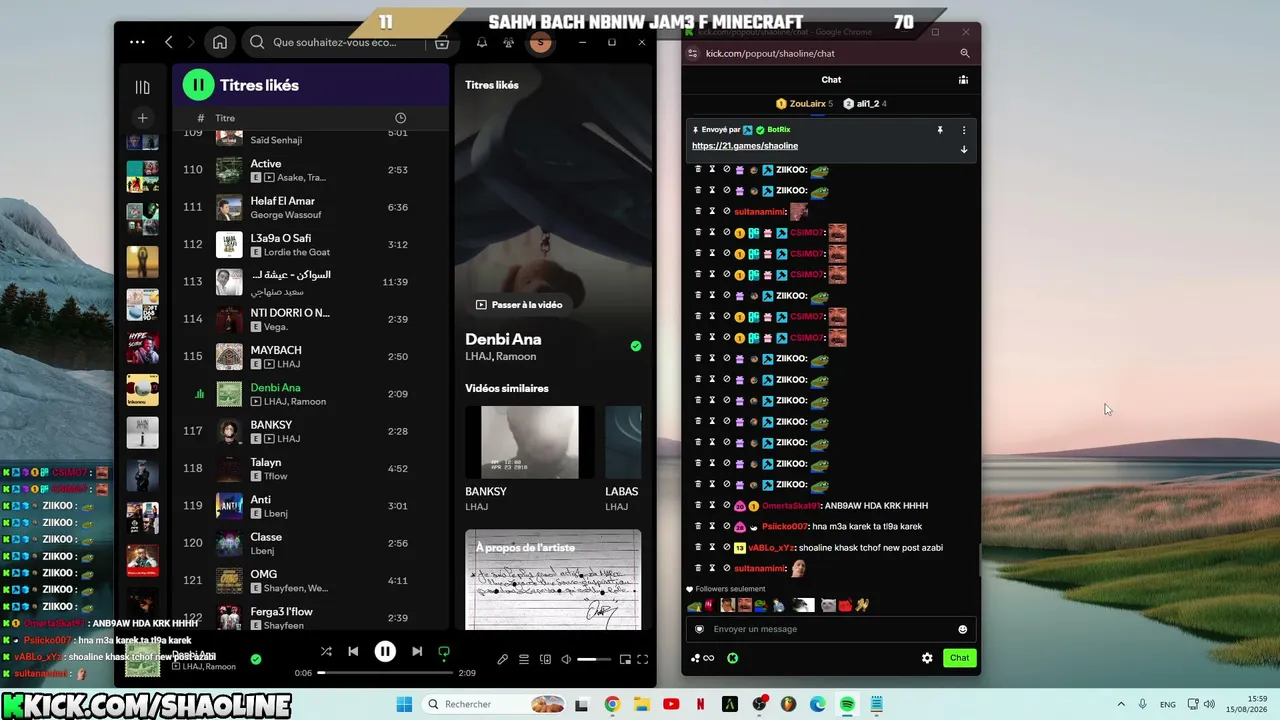Skip to the next track in Spotify
1280x720 pixels.
click(x=417, y=651)
